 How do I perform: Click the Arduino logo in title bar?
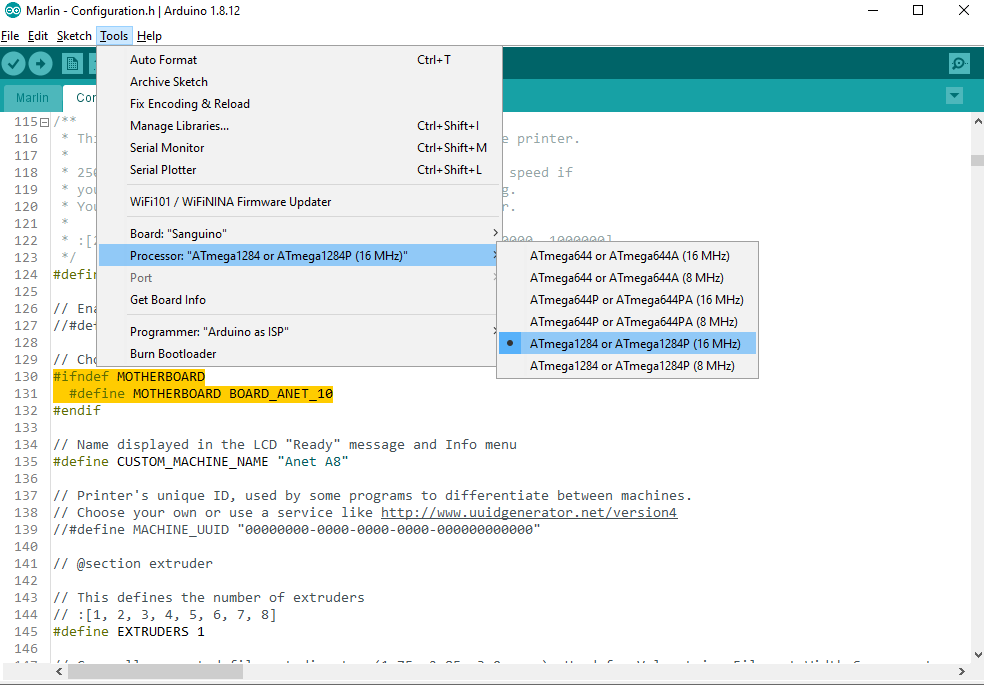coord(12,11)
